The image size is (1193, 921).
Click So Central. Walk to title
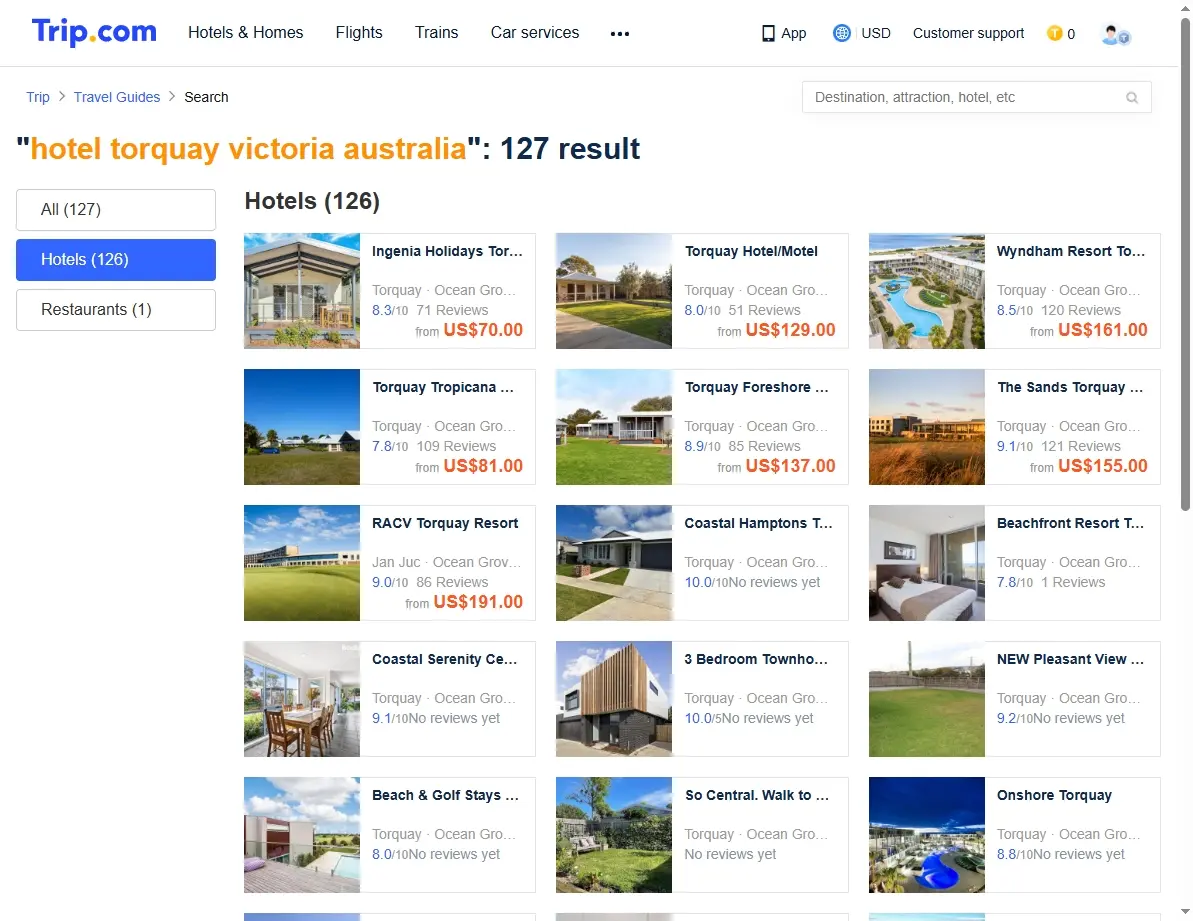point(757,796)
